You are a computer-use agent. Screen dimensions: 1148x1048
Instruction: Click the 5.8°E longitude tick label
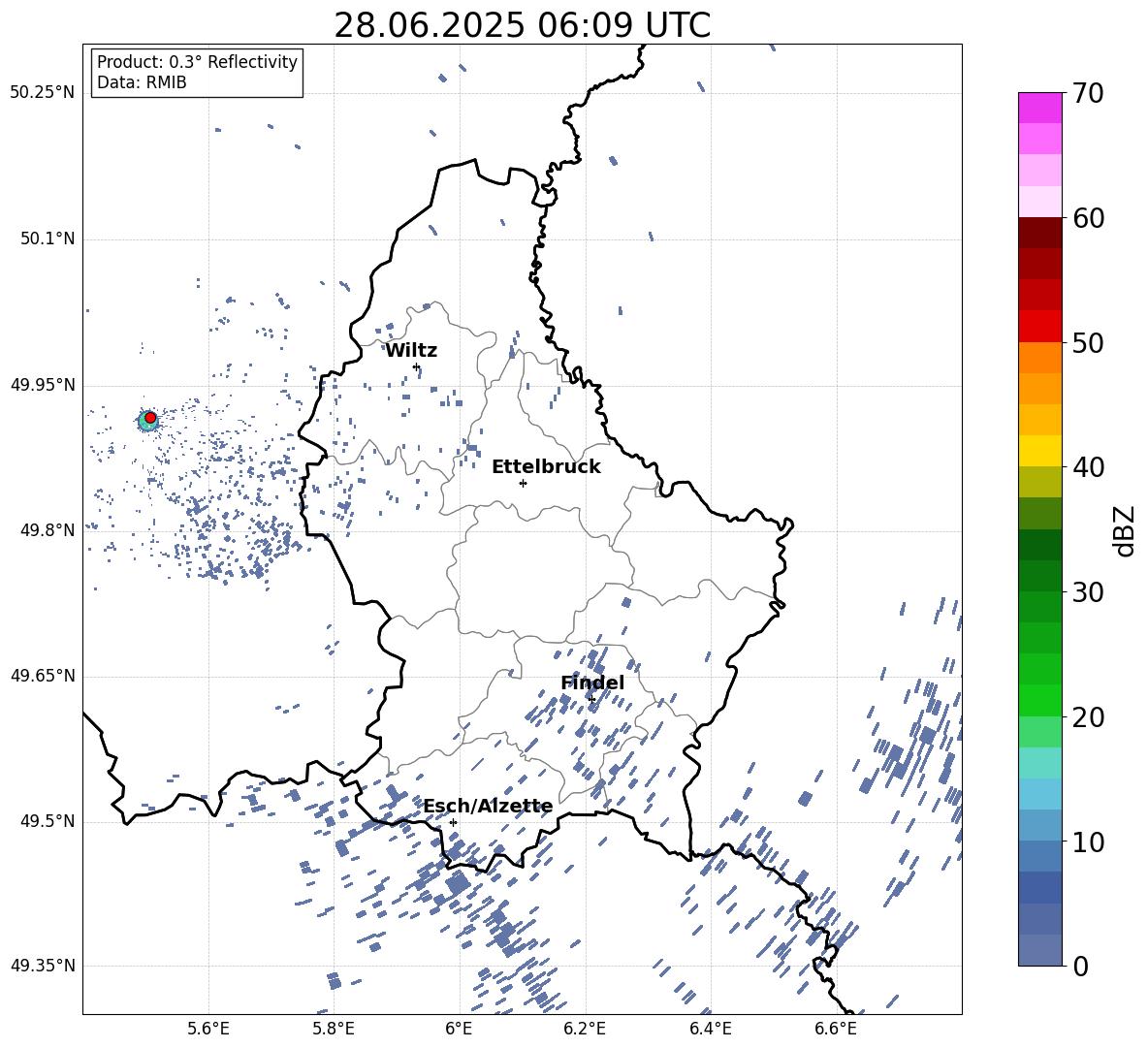click(334, 1029)
